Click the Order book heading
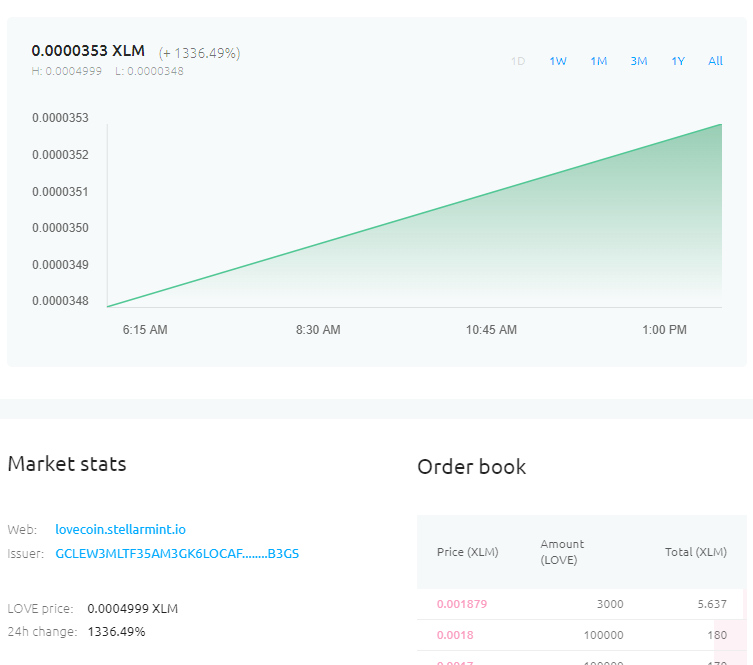 pyautogui.click(x=472, y=467)
